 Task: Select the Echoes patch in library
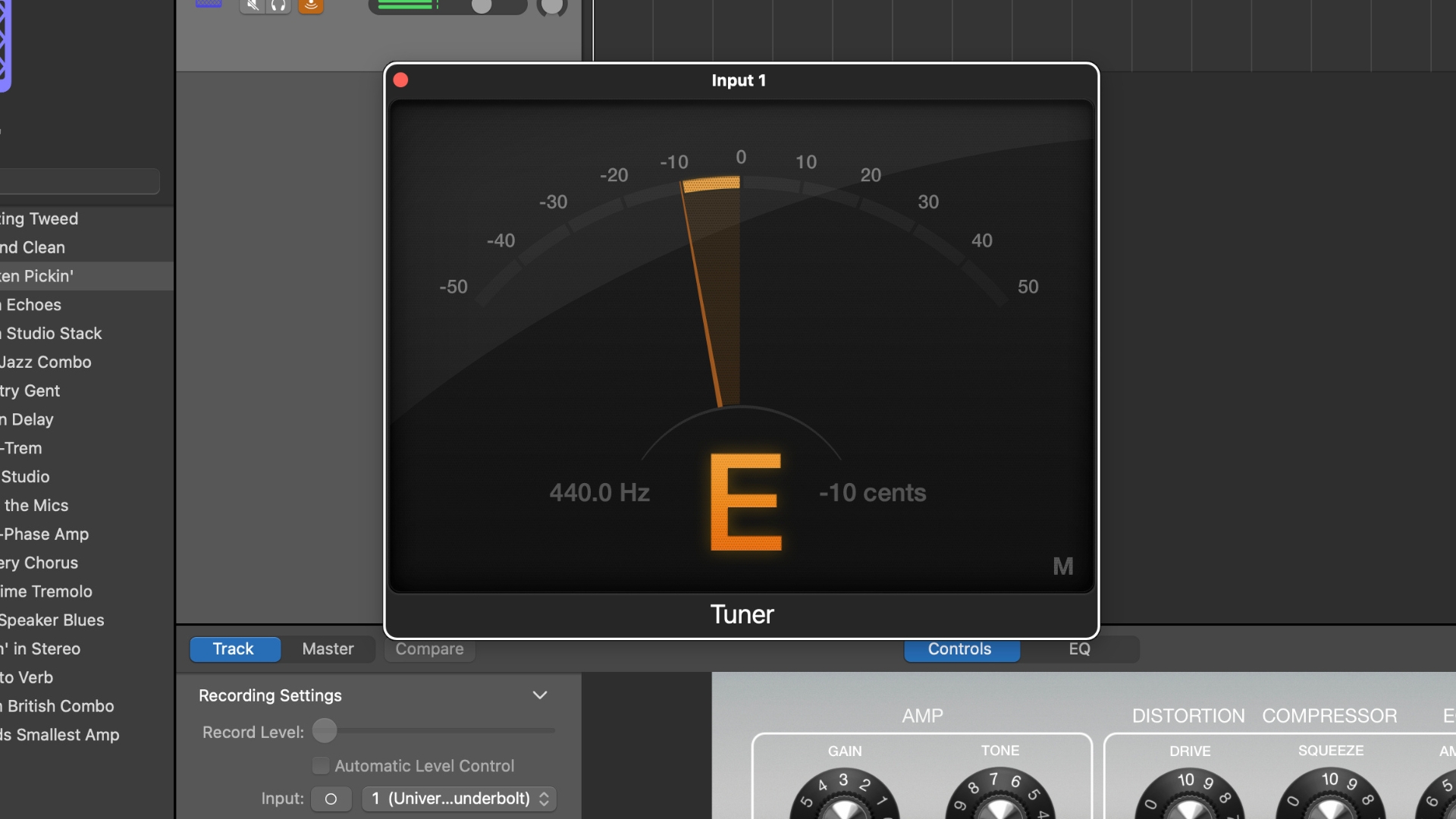(x=86, y=305)
